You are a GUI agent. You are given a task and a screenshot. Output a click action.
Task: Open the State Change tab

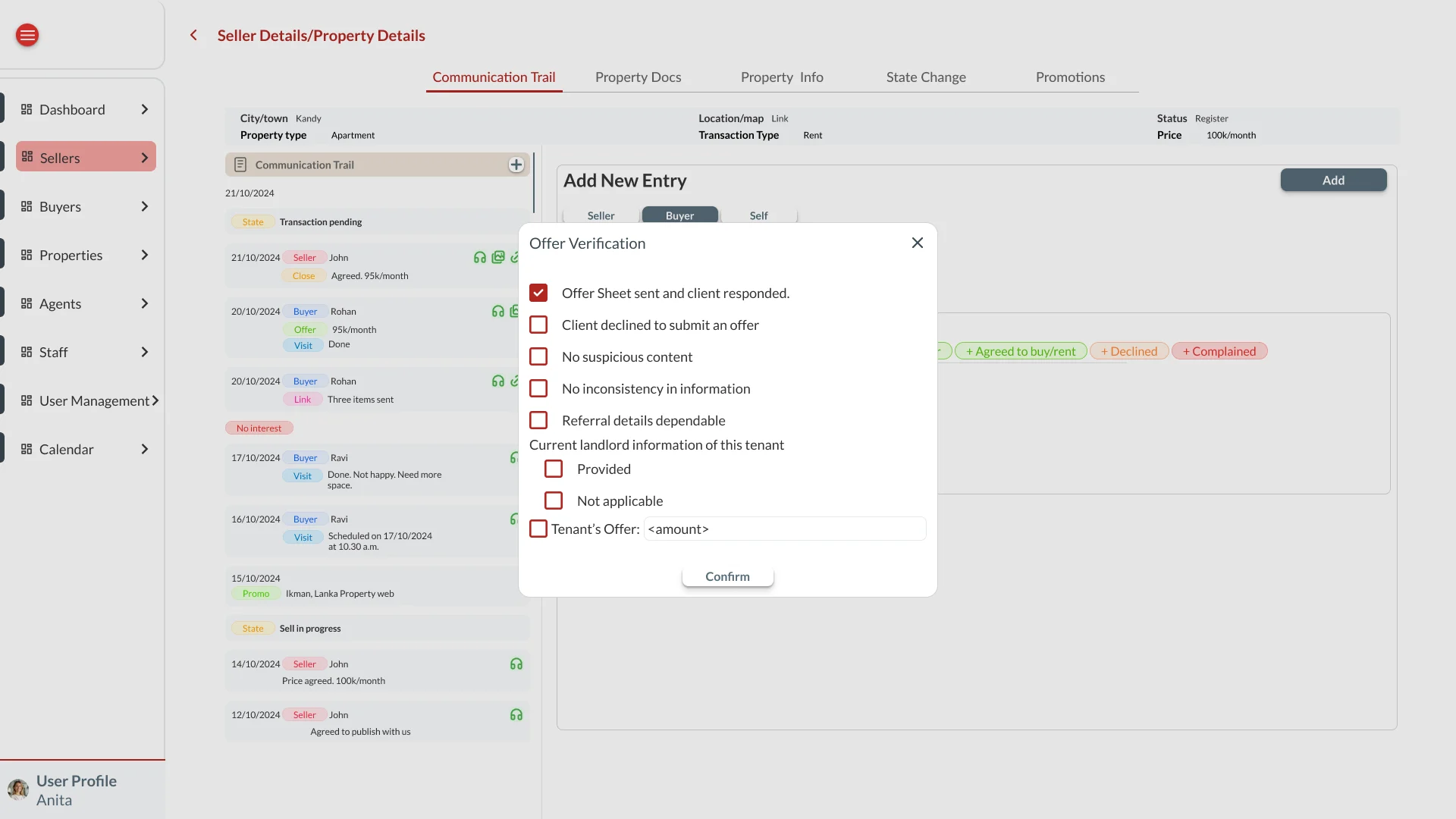926,77
